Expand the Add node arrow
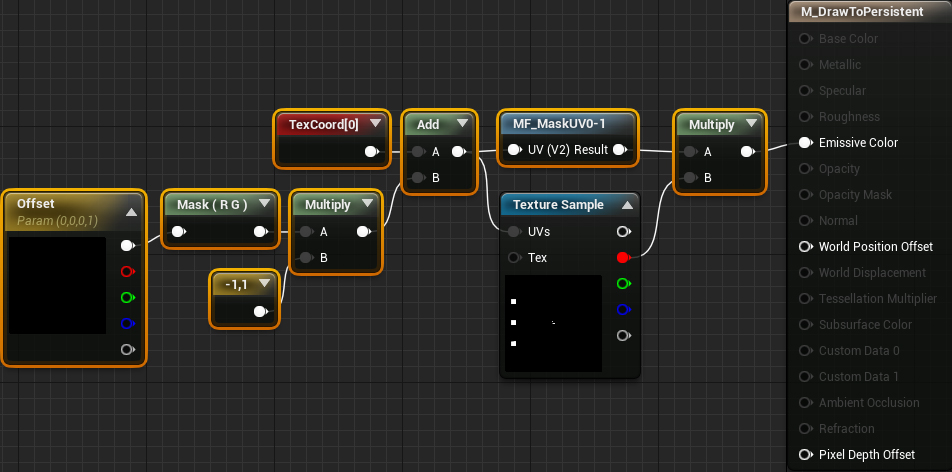 (463, 123)
